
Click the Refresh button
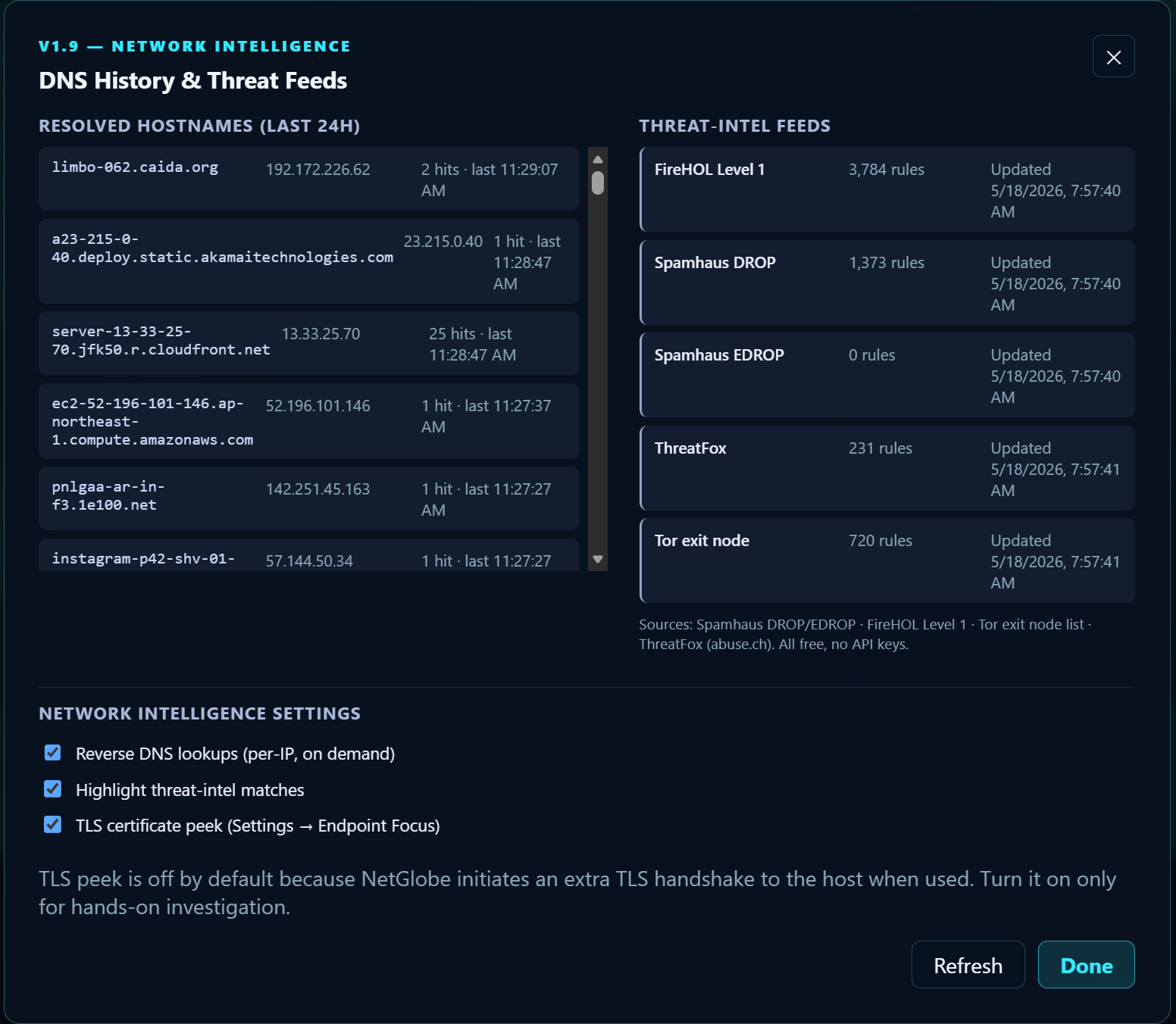pos(968,965)
